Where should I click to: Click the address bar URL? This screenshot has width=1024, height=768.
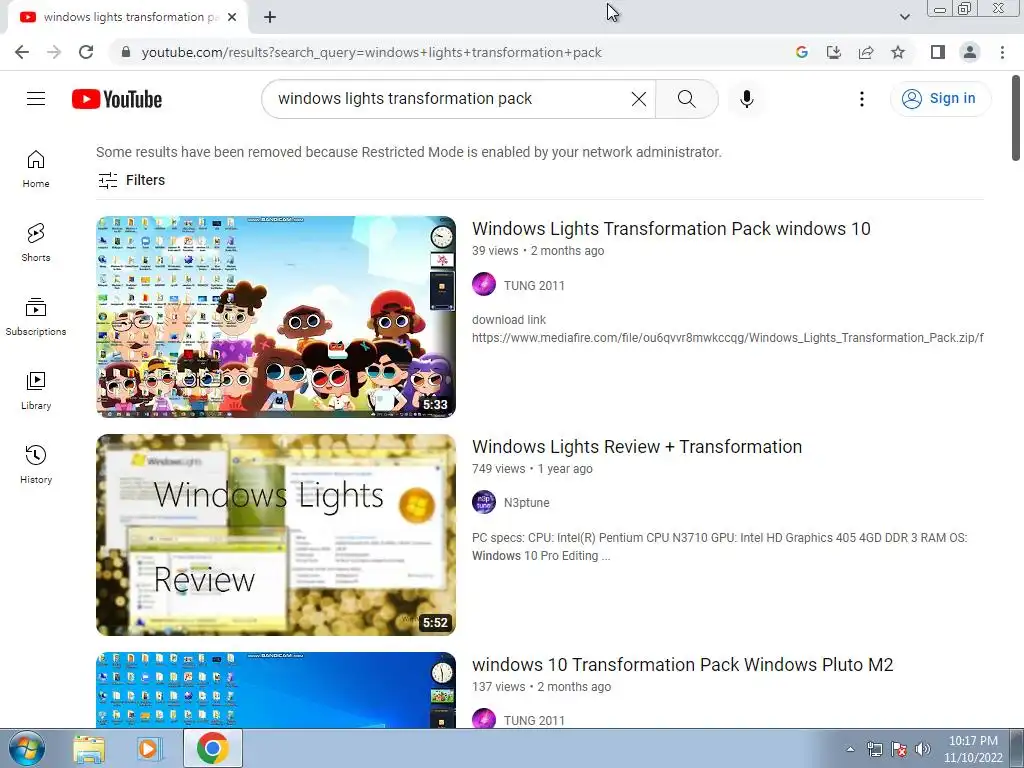click(372, 52)
